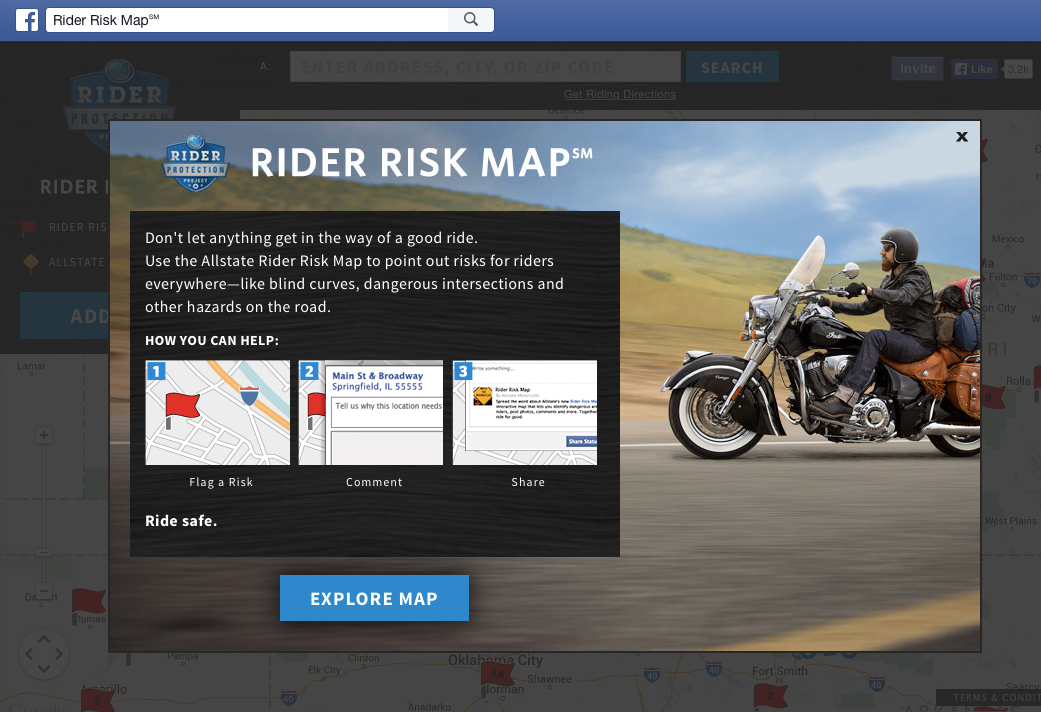Click the Rider Protection Project badge in popup
The width and height of the screenshot is (1041, 712).
point(195,163)
